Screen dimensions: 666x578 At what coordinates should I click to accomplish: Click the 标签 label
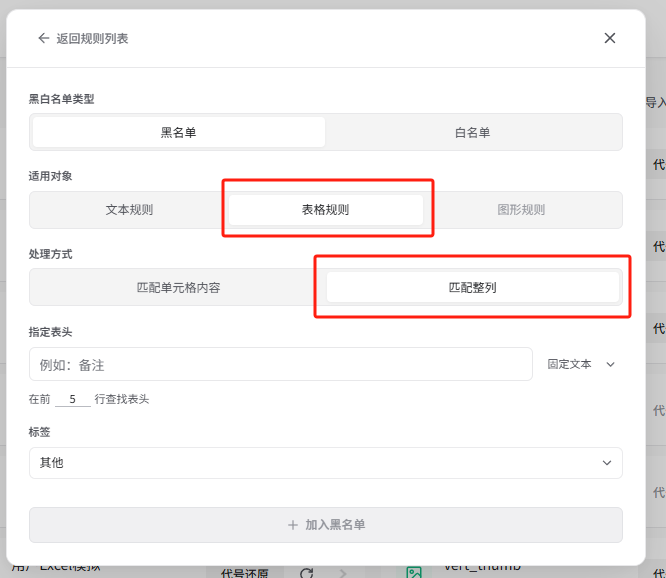(x=40, y=432)
